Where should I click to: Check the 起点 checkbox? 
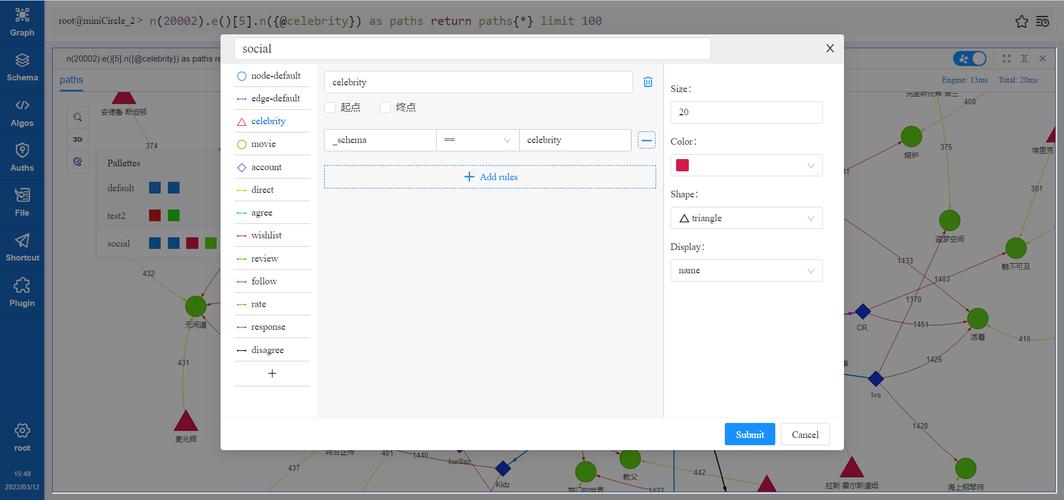coord(330,107)
